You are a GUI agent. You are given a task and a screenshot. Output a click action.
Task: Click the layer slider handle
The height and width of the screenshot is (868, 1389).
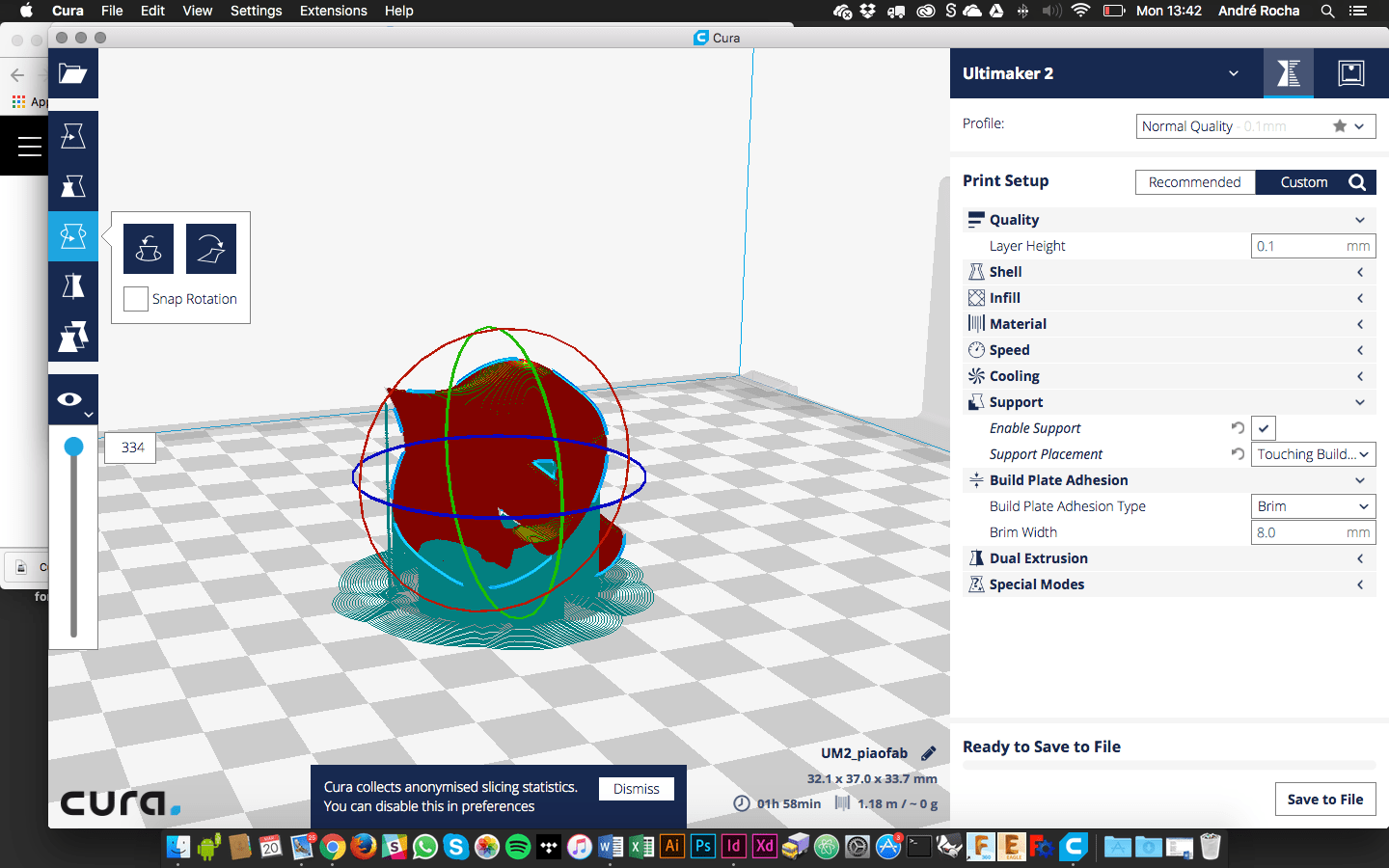[73, 447]
